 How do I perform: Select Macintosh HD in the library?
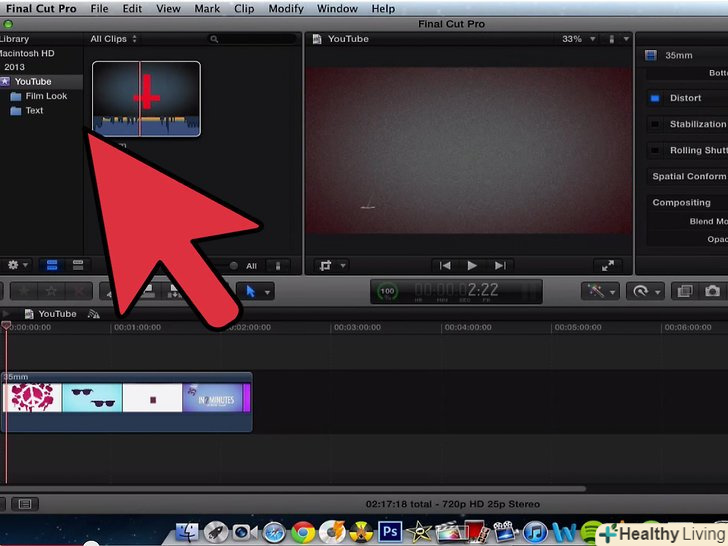click(x=27, y=53)
